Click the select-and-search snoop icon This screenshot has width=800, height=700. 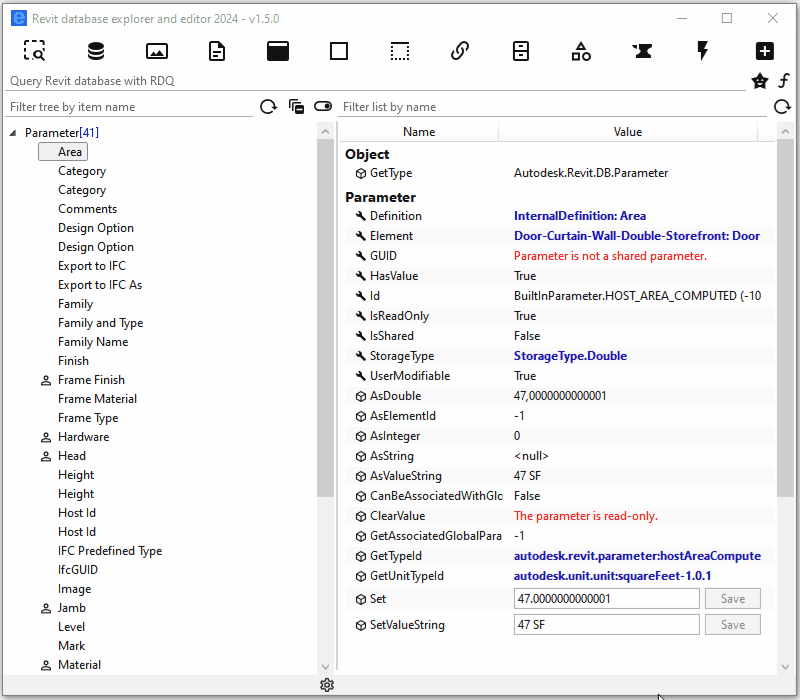pos(35,51)
